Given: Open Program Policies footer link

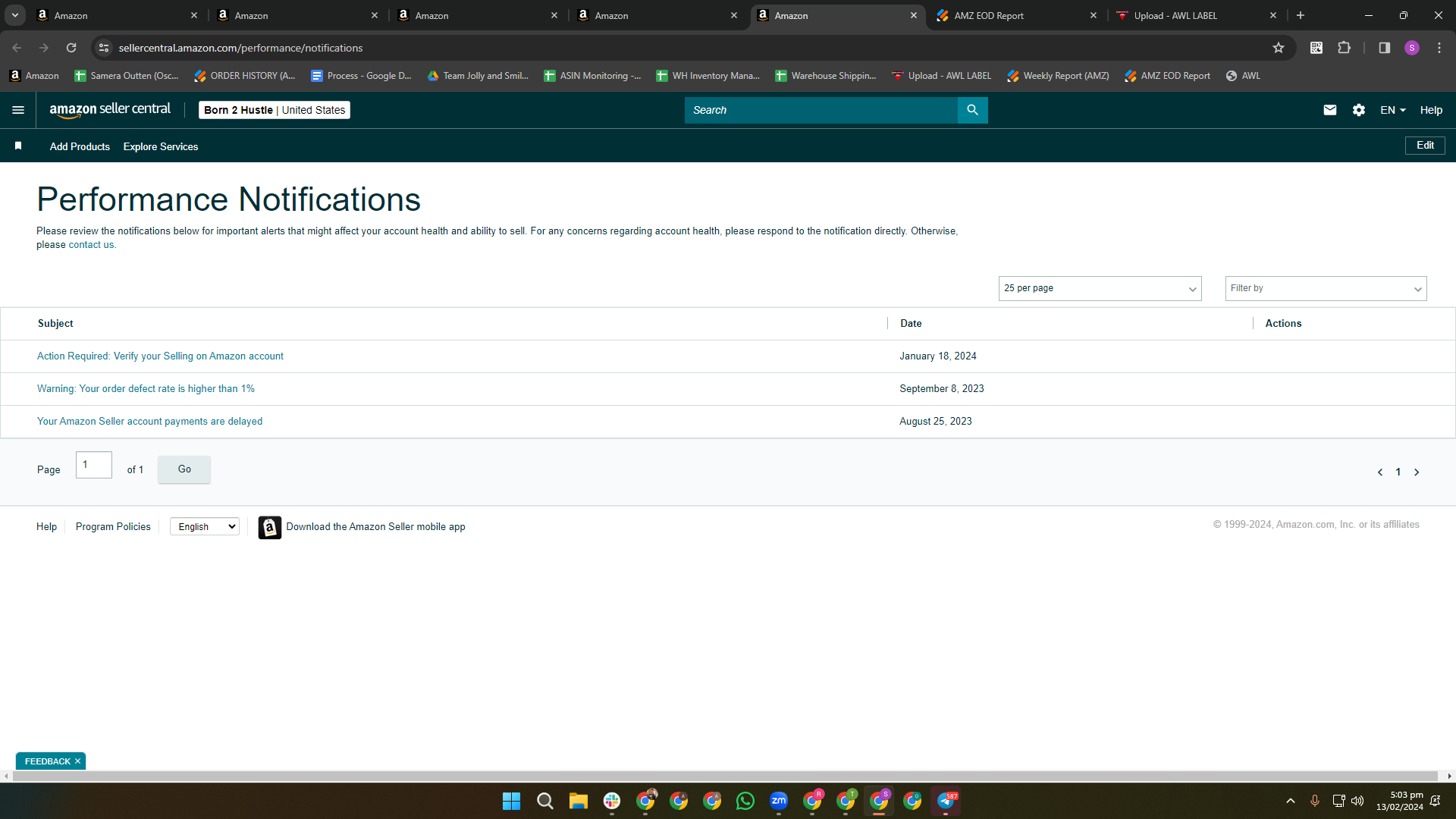Looking at the screenshot, I should pyautogui.click(x=113, y=526).
